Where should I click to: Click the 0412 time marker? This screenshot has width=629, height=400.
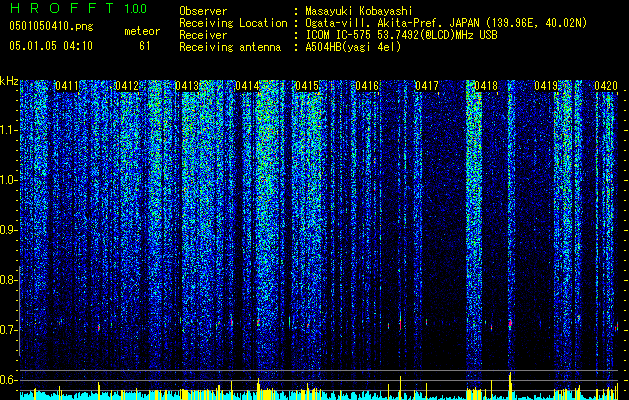point(127,86)
